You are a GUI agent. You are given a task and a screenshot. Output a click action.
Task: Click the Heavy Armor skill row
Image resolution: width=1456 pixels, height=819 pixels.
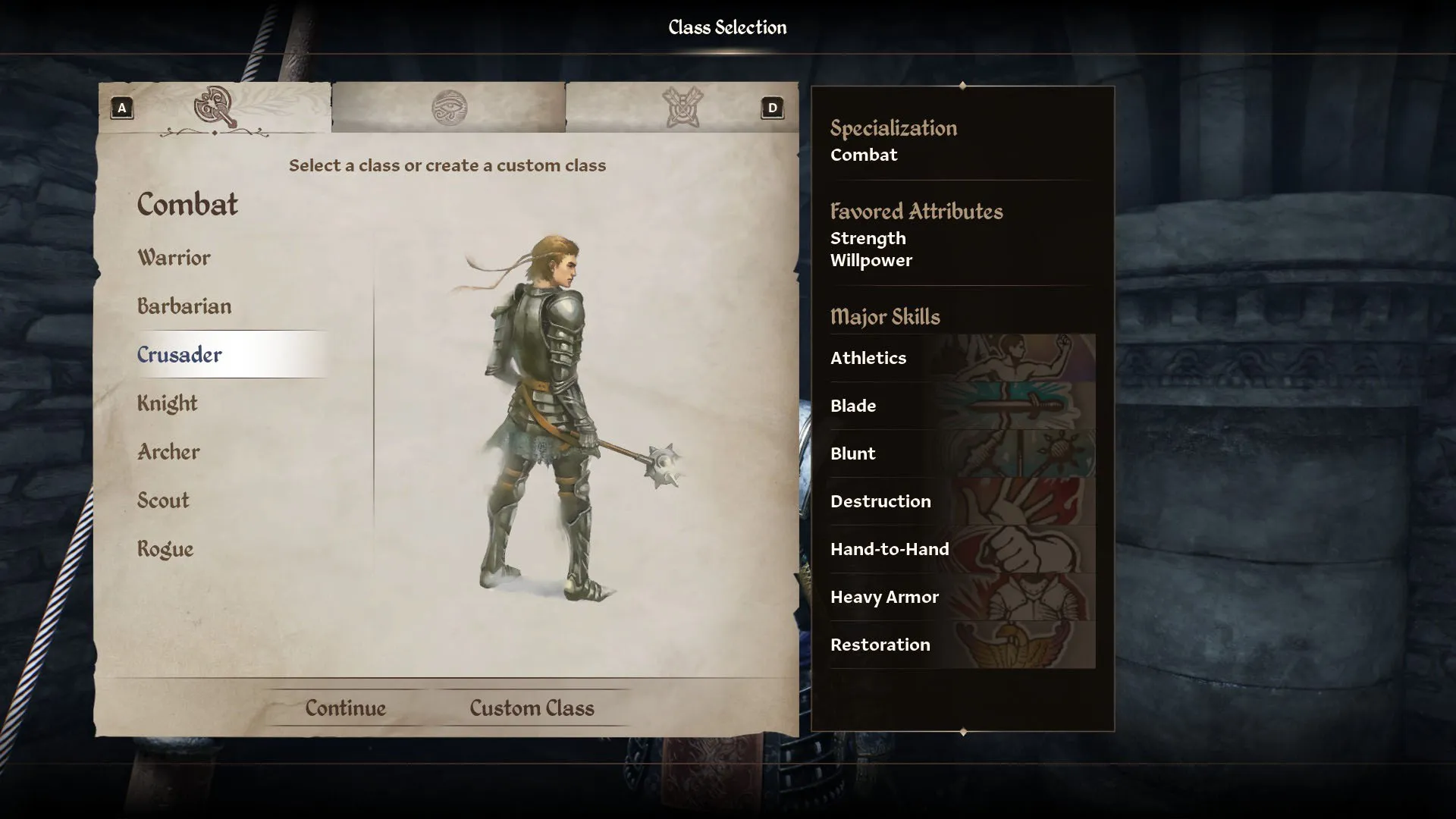[962, 597]
